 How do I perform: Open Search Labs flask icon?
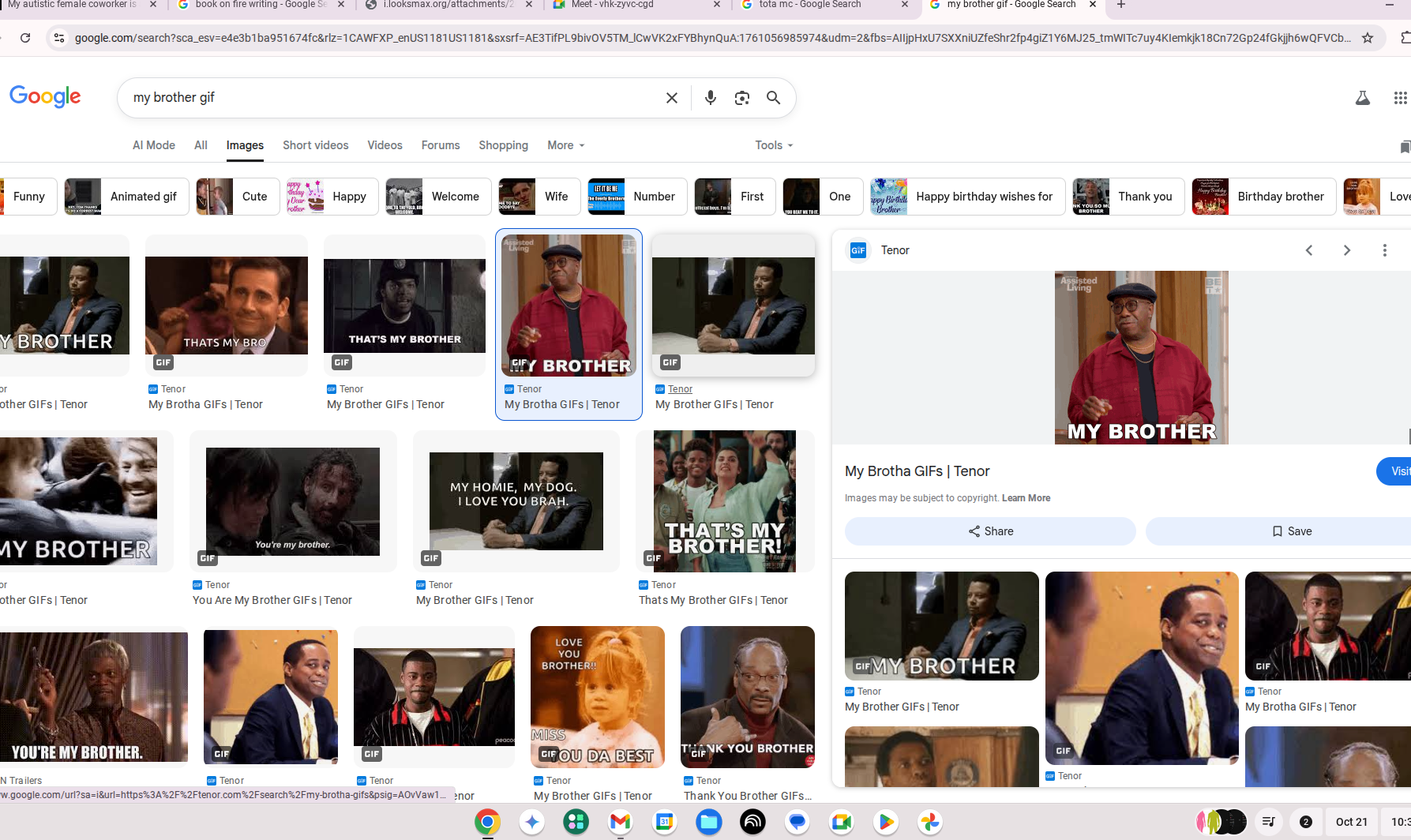1362,98
